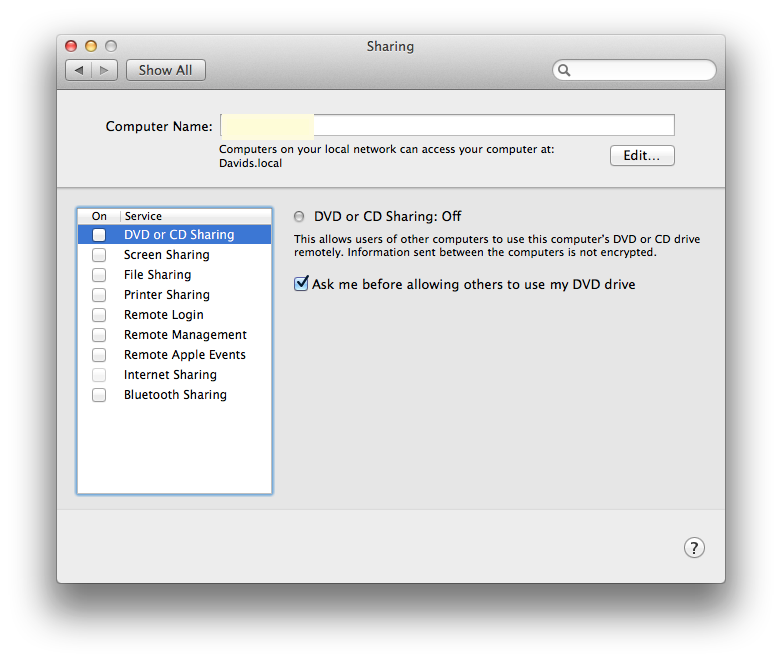Tick the Remote Management checkbox
This screenshot has height=662, width=782.
[99, 335]
